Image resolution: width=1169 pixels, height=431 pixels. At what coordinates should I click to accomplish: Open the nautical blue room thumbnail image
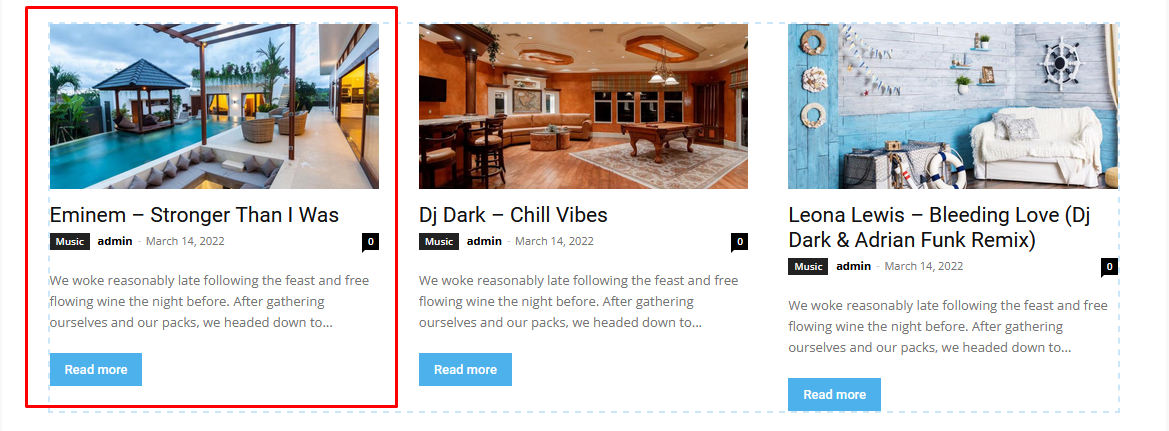coord(953,106)
